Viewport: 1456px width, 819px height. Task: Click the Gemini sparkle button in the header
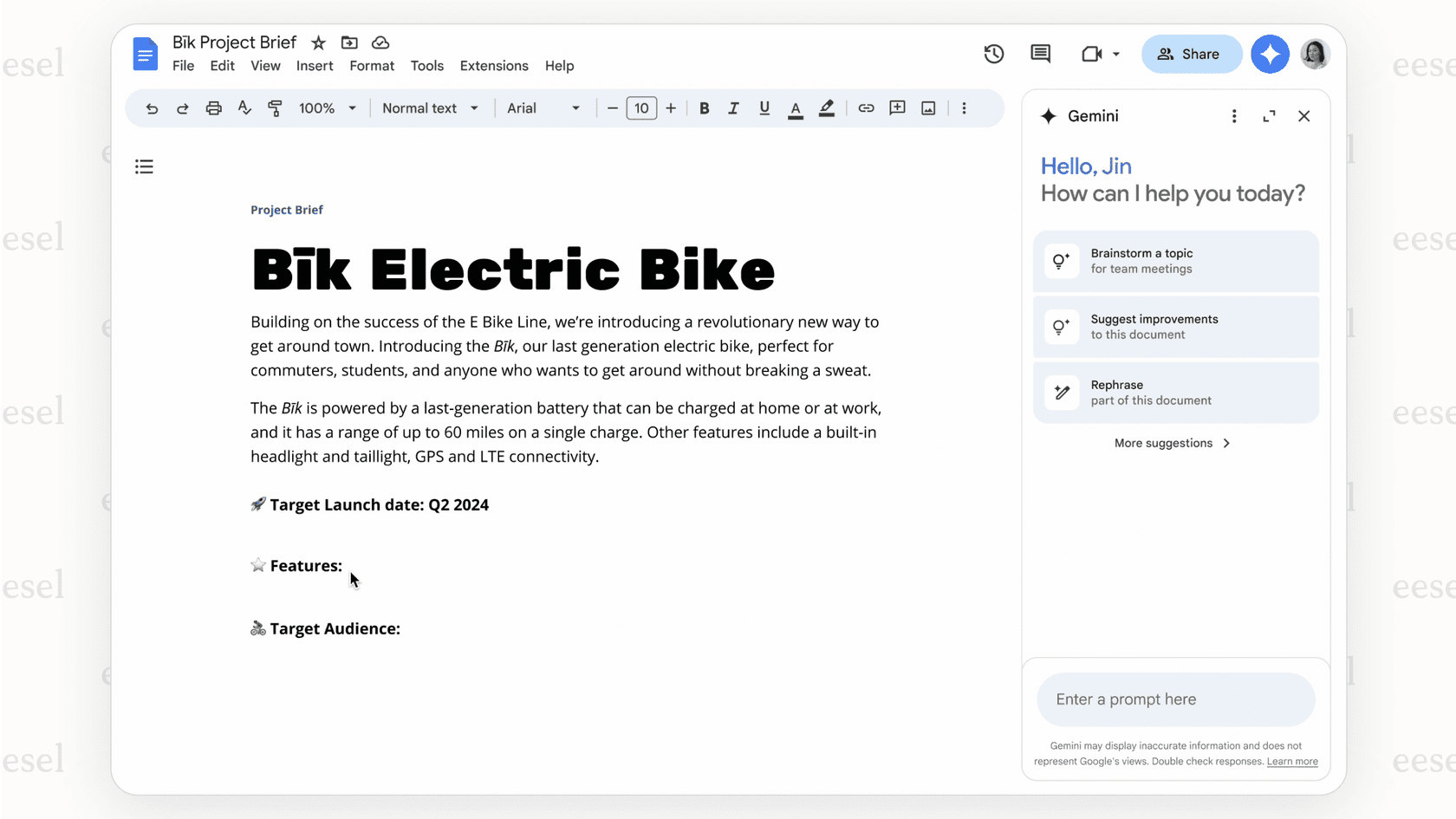tap(1270, 54)
